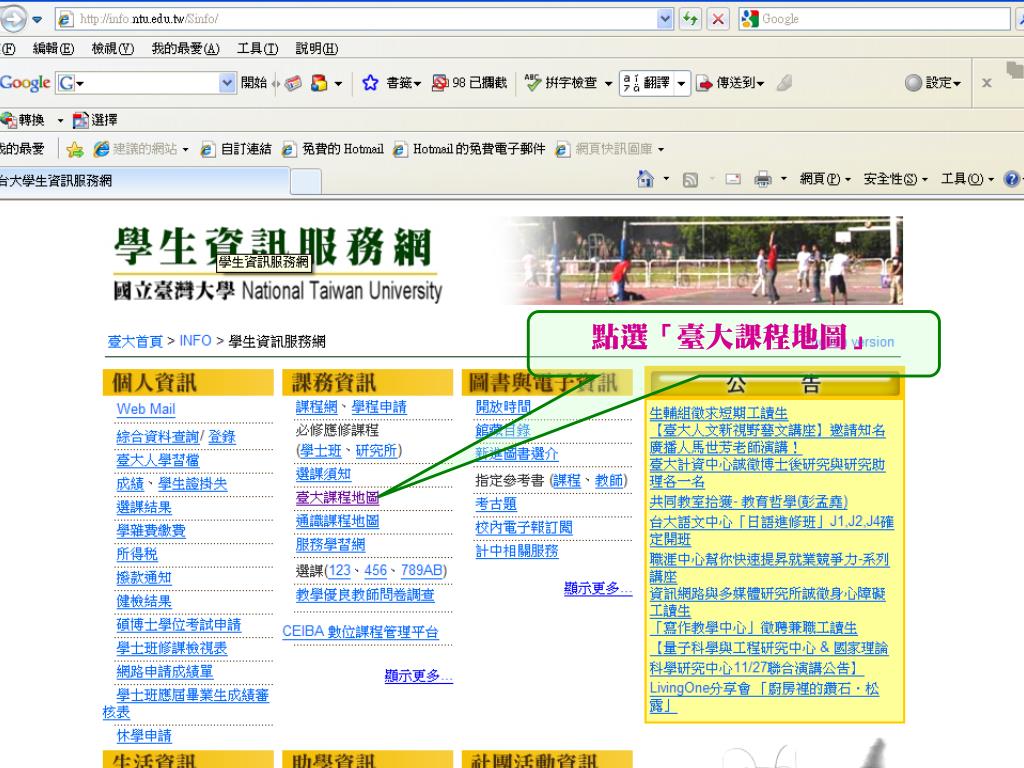Open the 網頁(P) page menu
The width and height of the screenshot is (1024, 768).
click(x=825, y=179)
